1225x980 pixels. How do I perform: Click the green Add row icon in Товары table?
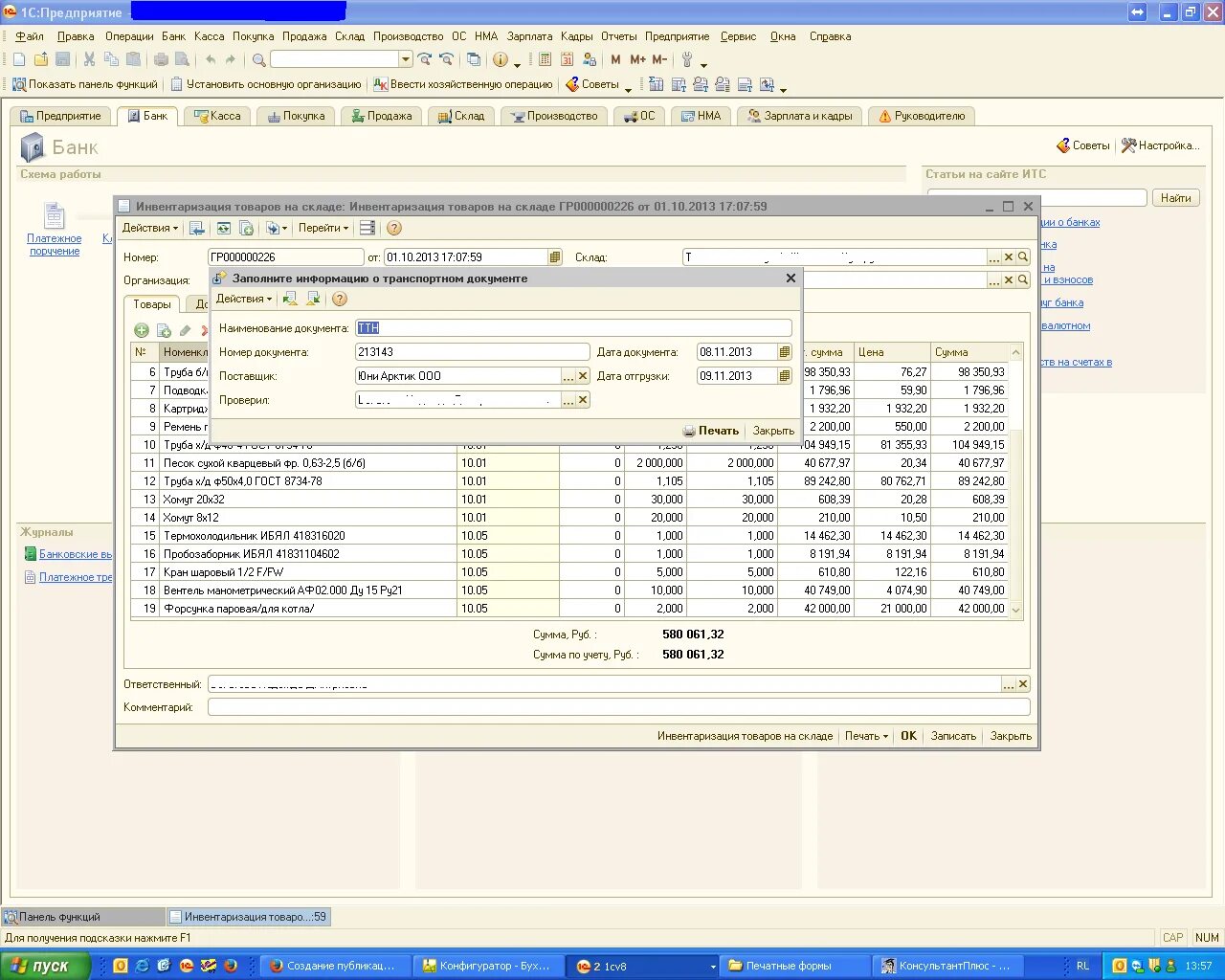142,330
